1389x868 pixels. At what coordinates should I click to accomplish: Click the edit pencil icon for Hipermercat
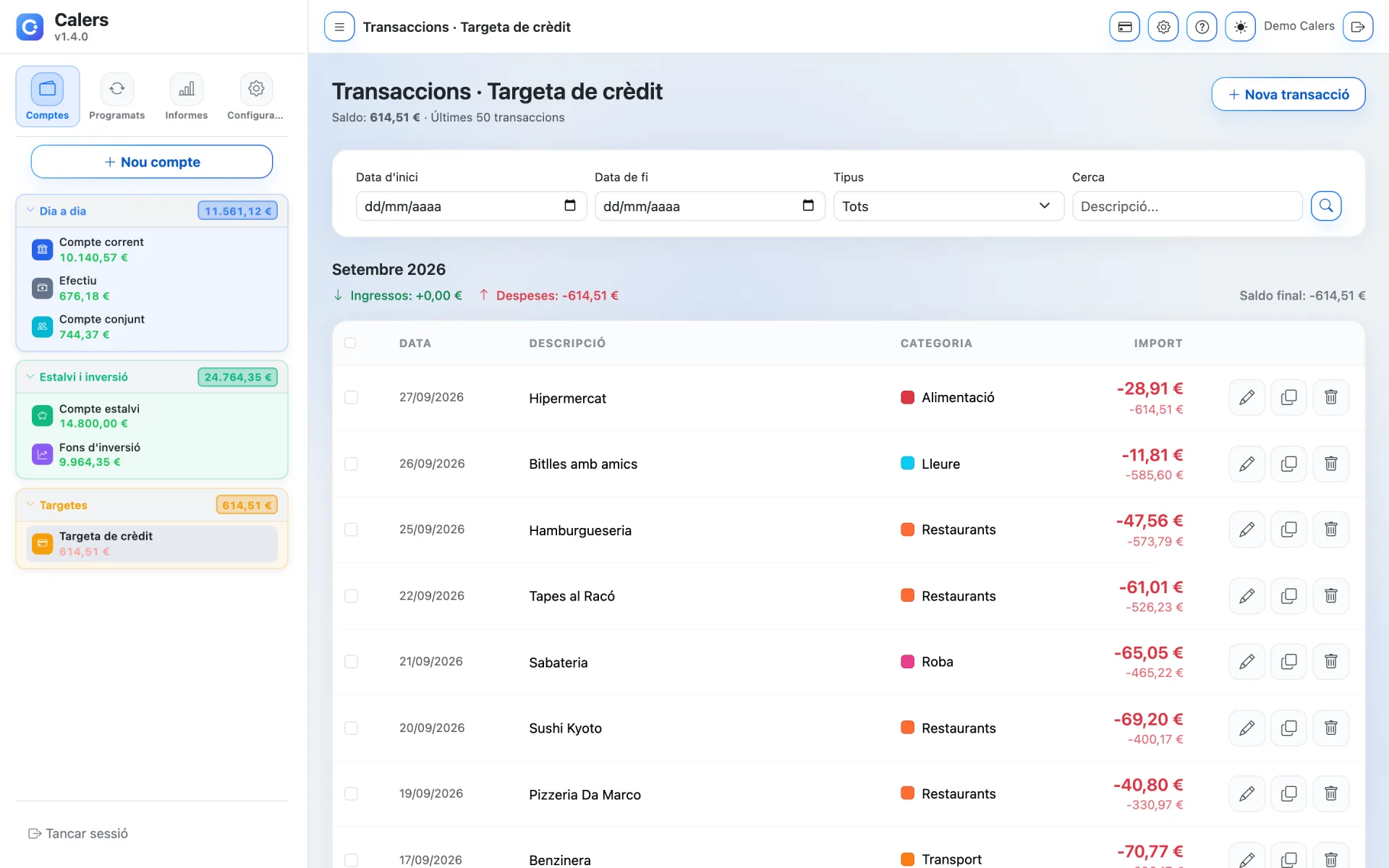[1246, 397]
